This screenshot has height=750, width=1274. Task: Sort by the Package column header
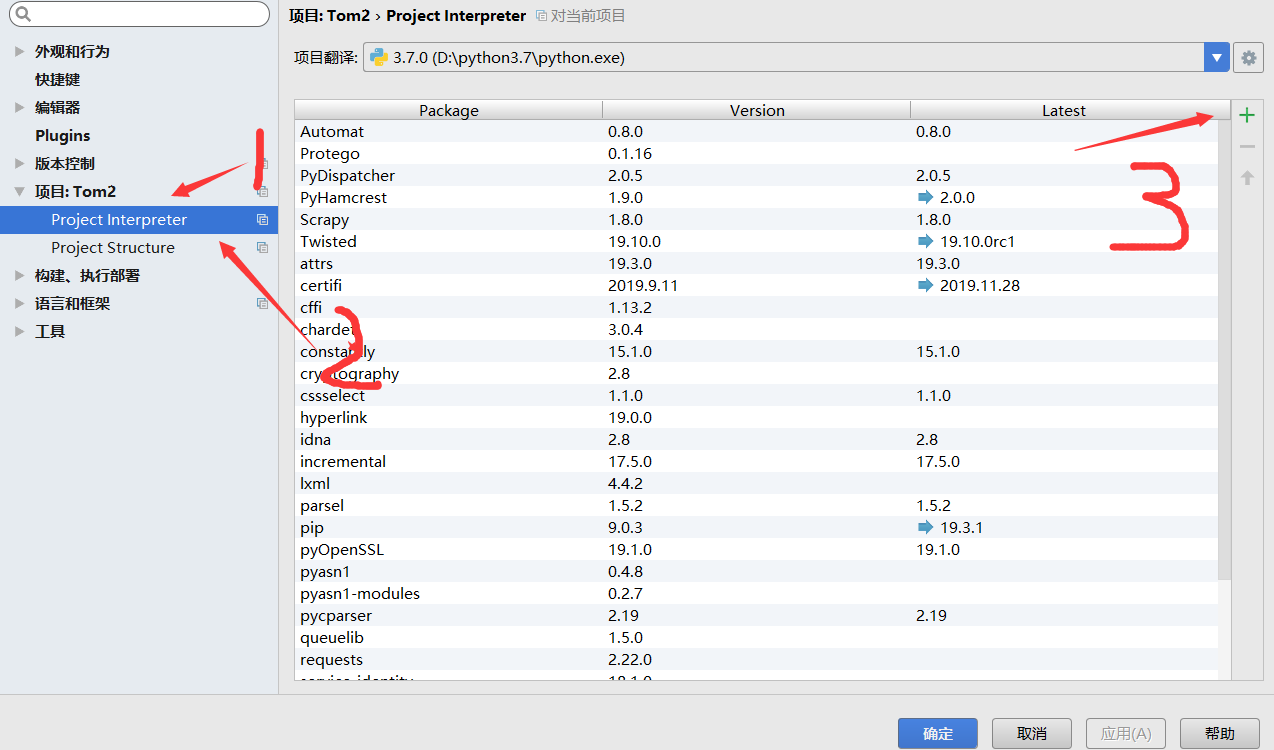449,110
